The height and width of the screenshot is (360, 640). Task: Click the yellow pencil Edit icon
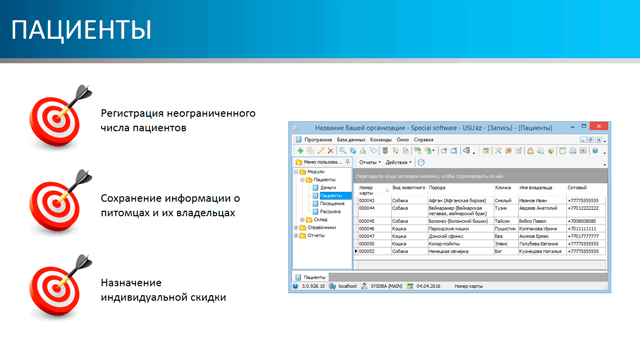point(320,151)
